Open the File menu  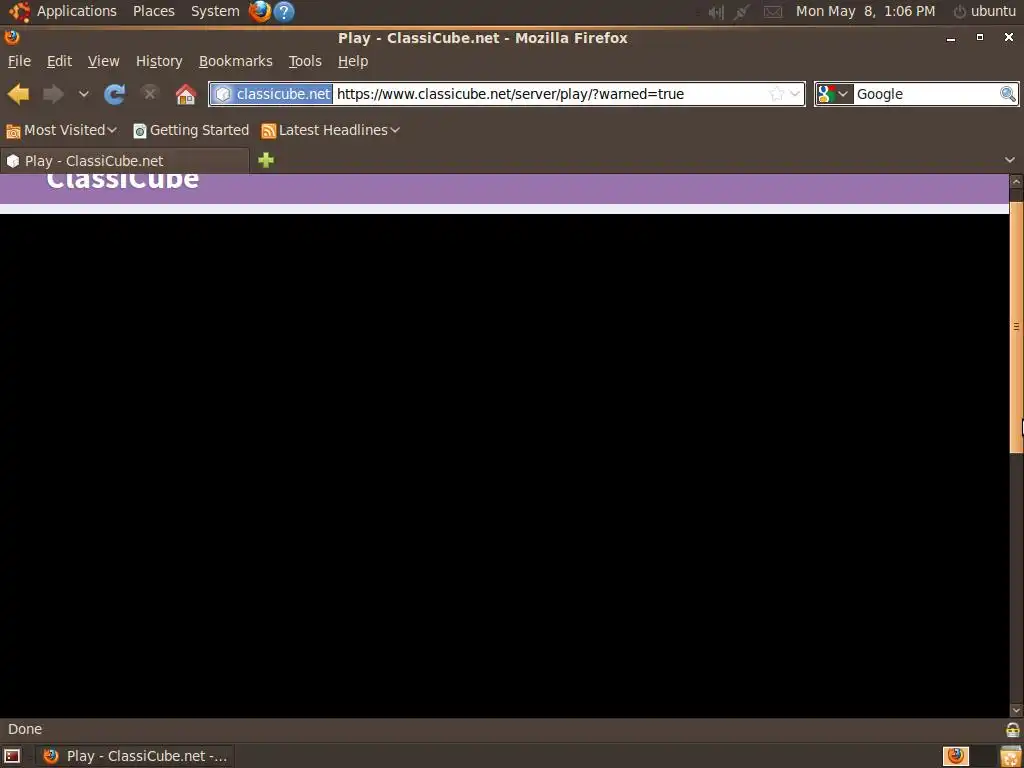(x=19, y=61)
